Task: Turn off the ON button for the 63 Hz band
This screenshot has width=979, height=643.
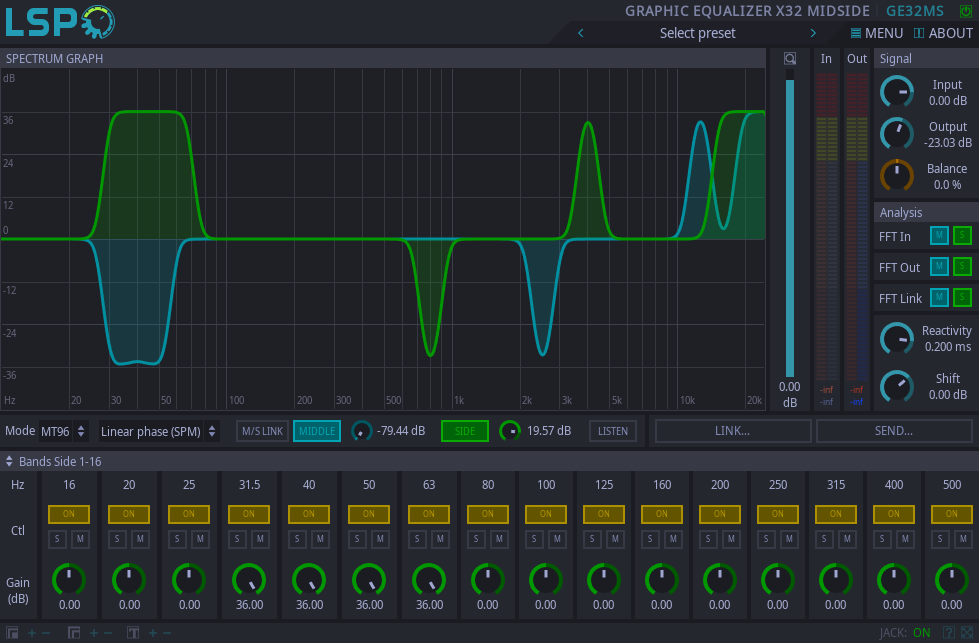Action: pos(429,514)
